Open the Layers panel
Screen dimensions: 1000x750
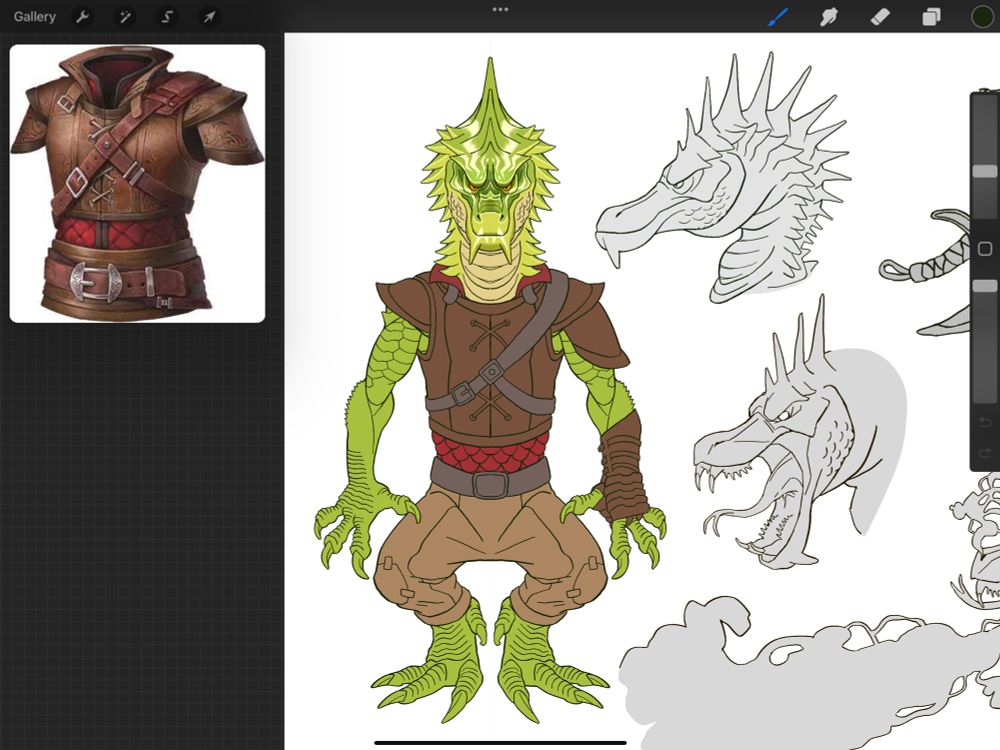coord(931,17)
